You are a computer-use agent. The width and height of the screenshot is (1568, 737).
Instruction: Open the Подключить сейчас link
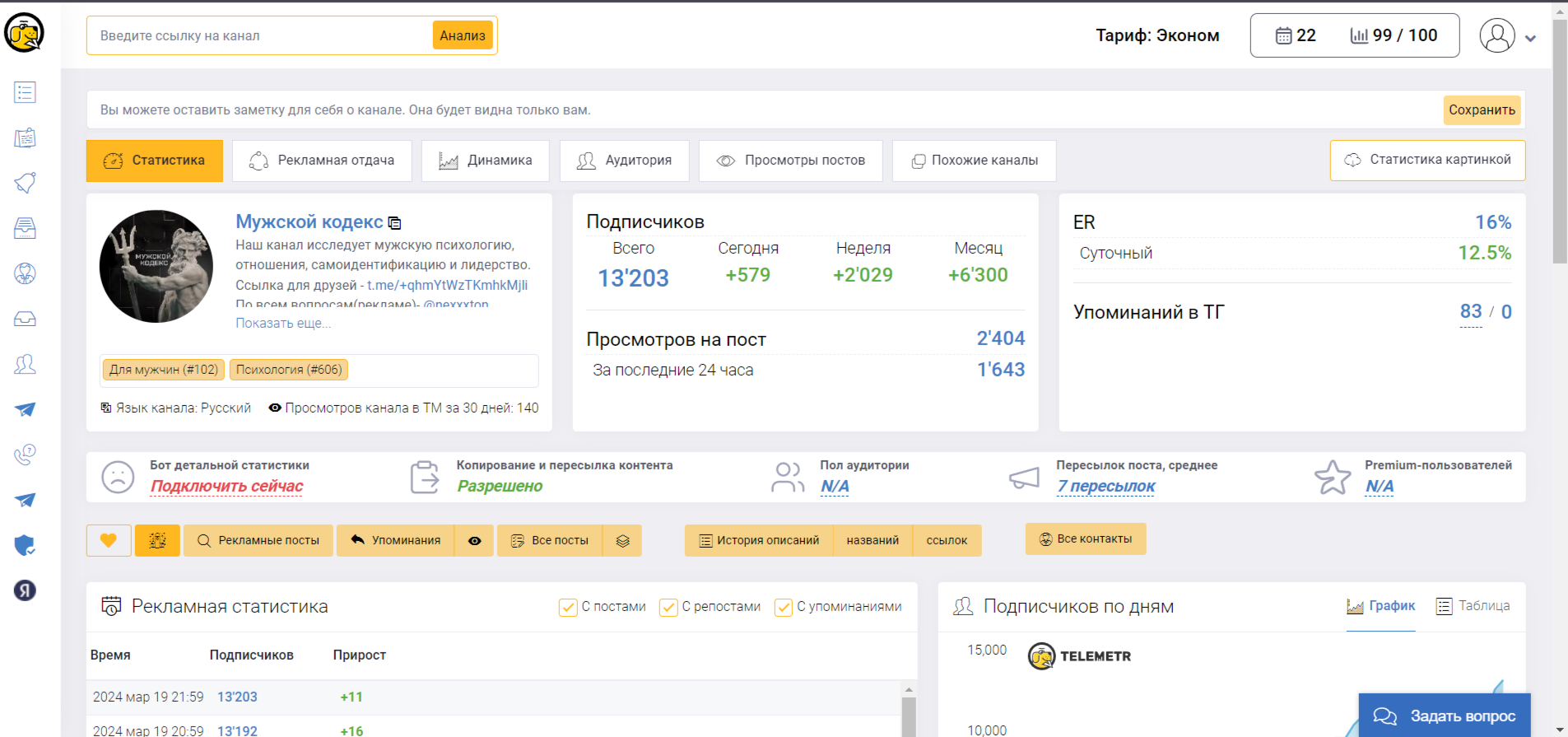tap(226, 487)
